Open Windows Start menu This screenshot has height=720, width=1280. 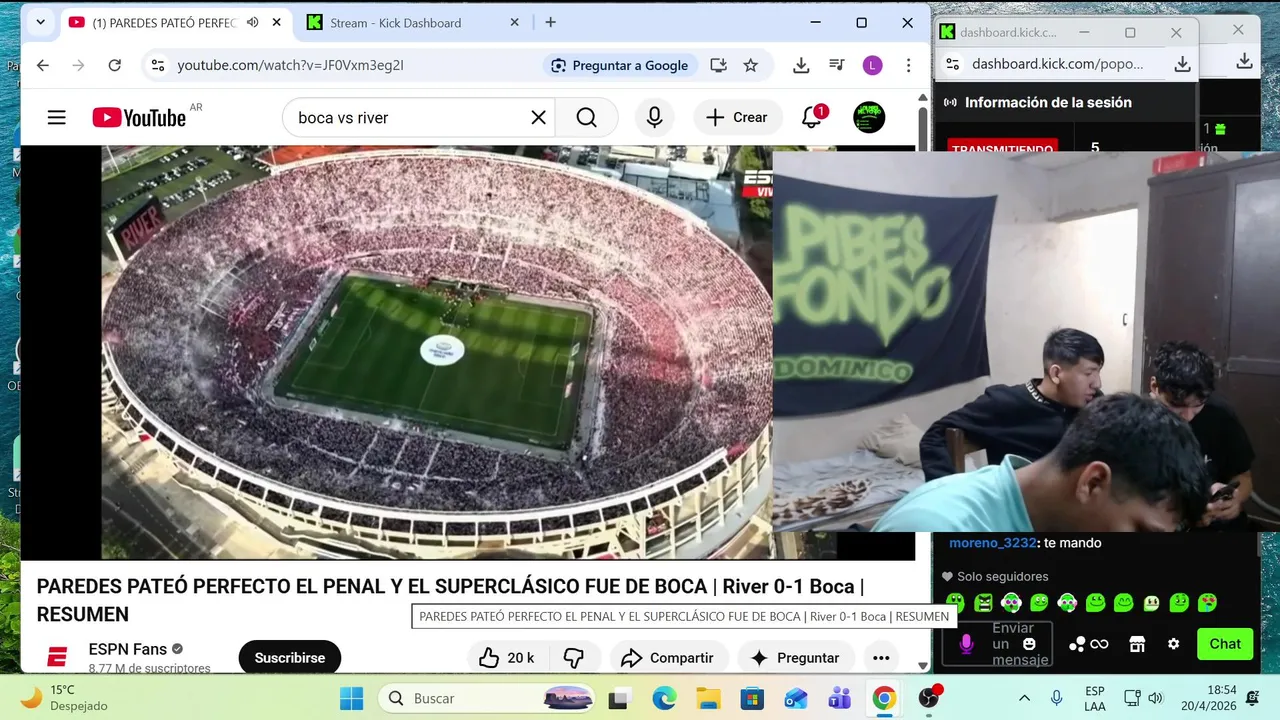point(351,698)
